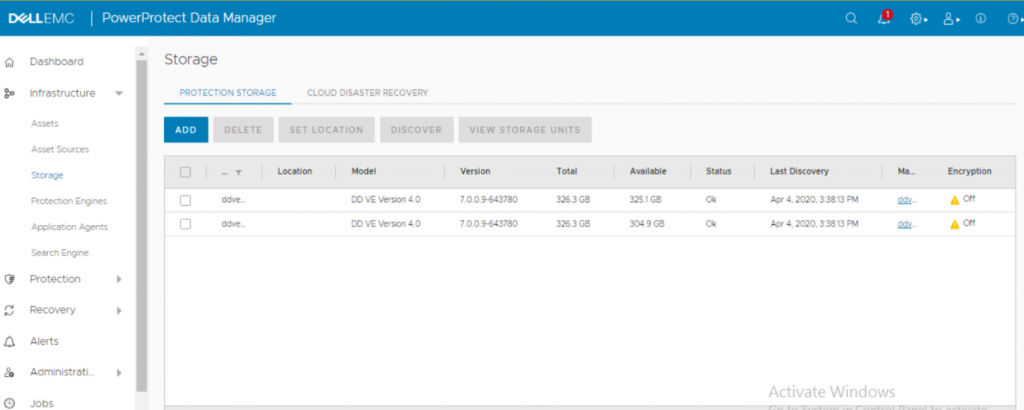Check the row with 304.9 GB available

tap(185, 224)
